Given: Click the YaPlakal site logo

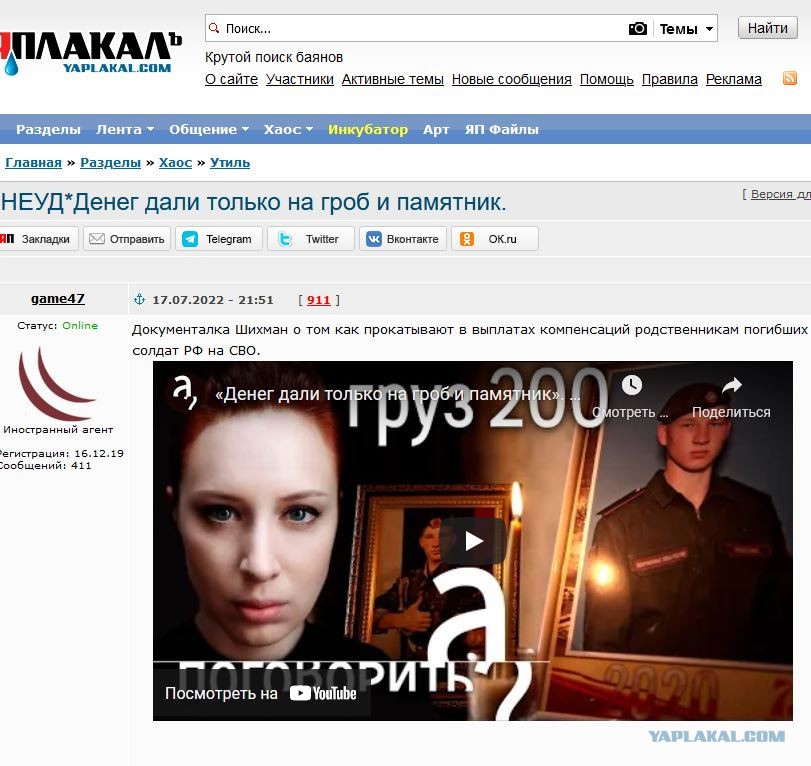Looking at the screenshot, I should 91,53.
